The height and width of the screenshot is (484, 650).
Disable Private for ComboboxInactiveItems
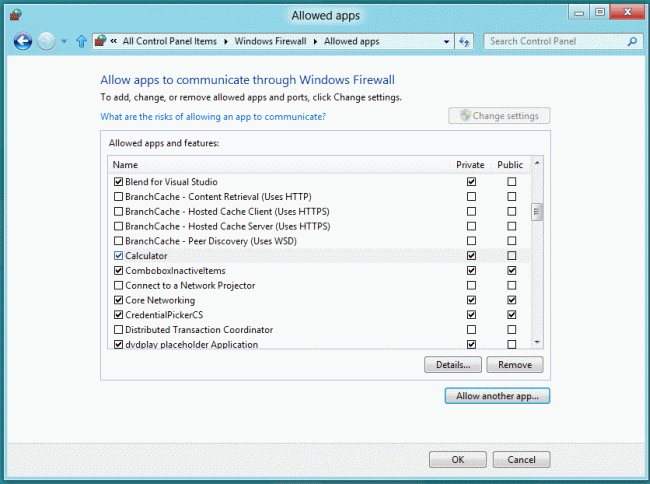pyautogui.click(x=471, y=271)
